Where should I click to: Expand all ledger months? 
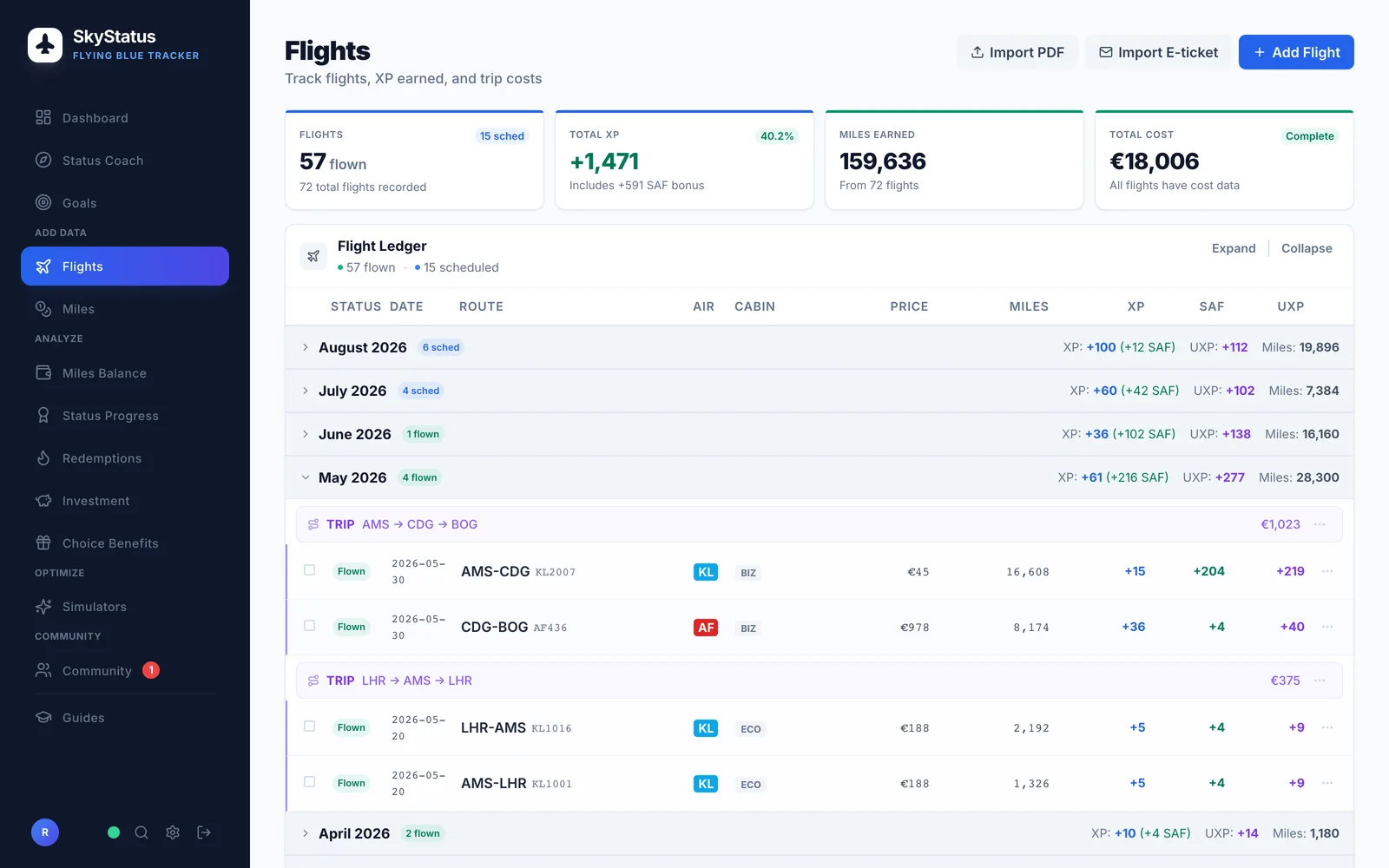(1234, 248)
